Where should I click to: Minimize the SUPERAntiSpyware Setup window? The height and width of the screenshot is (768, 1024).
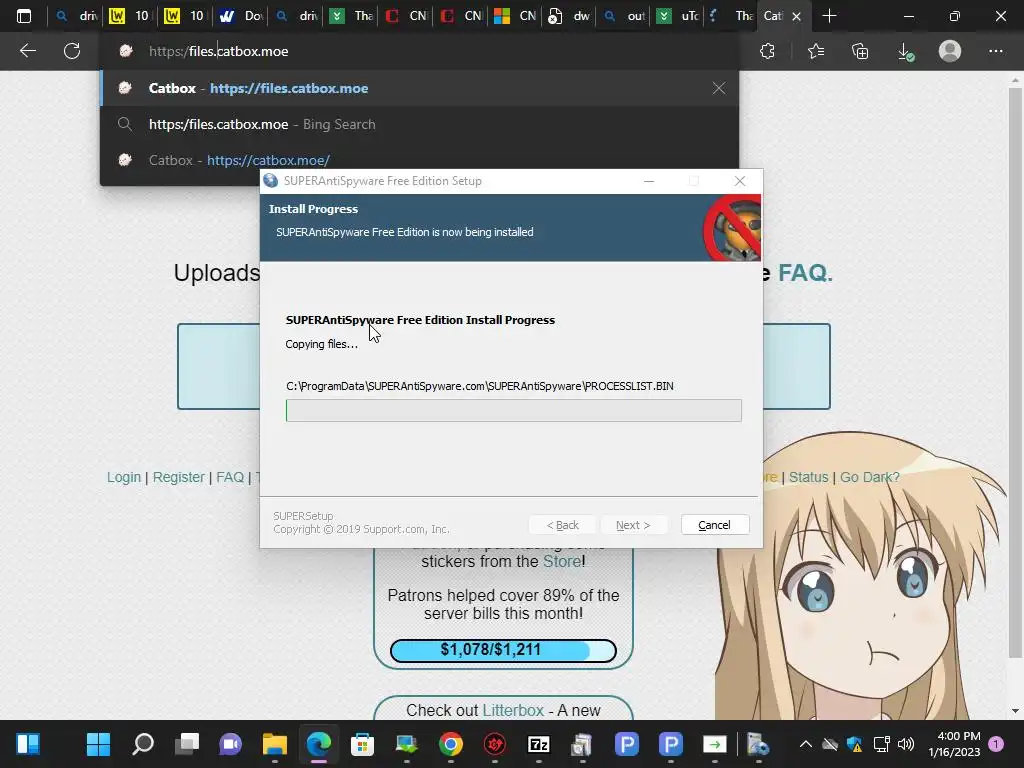point(648,181)
